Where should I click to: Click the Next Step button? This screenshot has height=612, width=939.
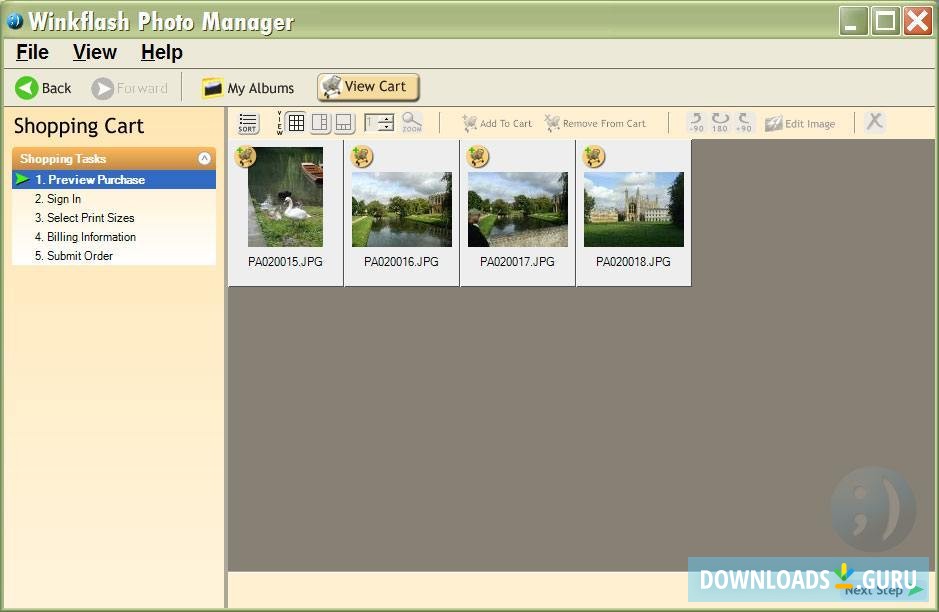pos(884,590)
